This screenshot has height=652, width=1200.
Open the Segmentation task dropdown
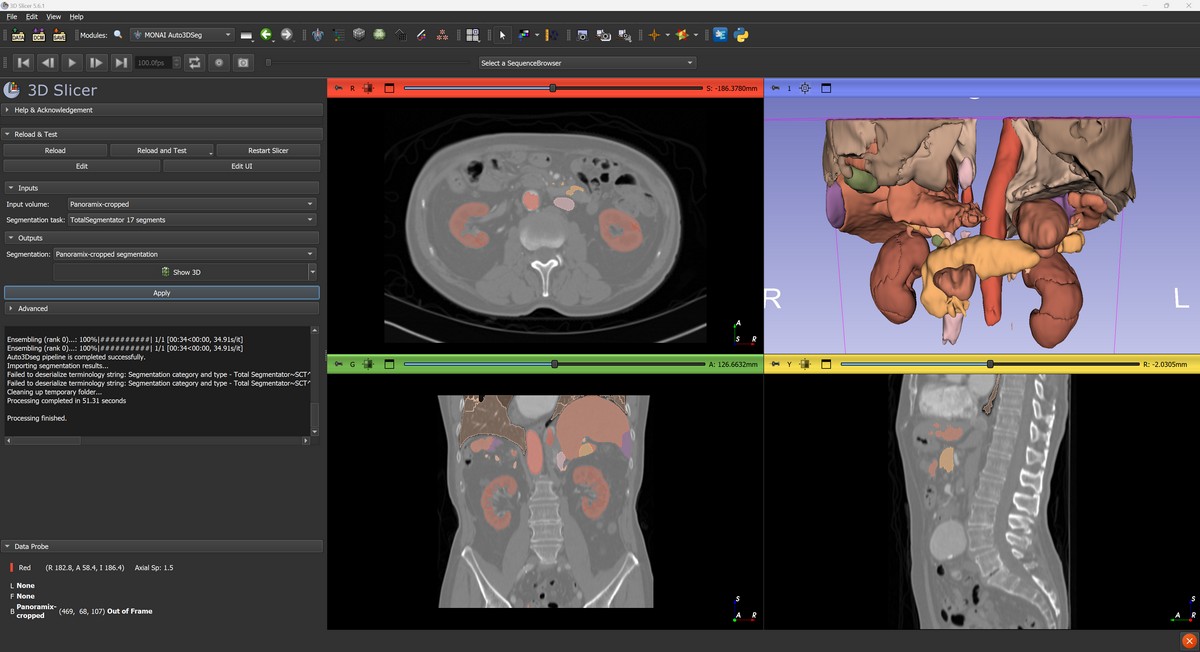pos(191,219)
